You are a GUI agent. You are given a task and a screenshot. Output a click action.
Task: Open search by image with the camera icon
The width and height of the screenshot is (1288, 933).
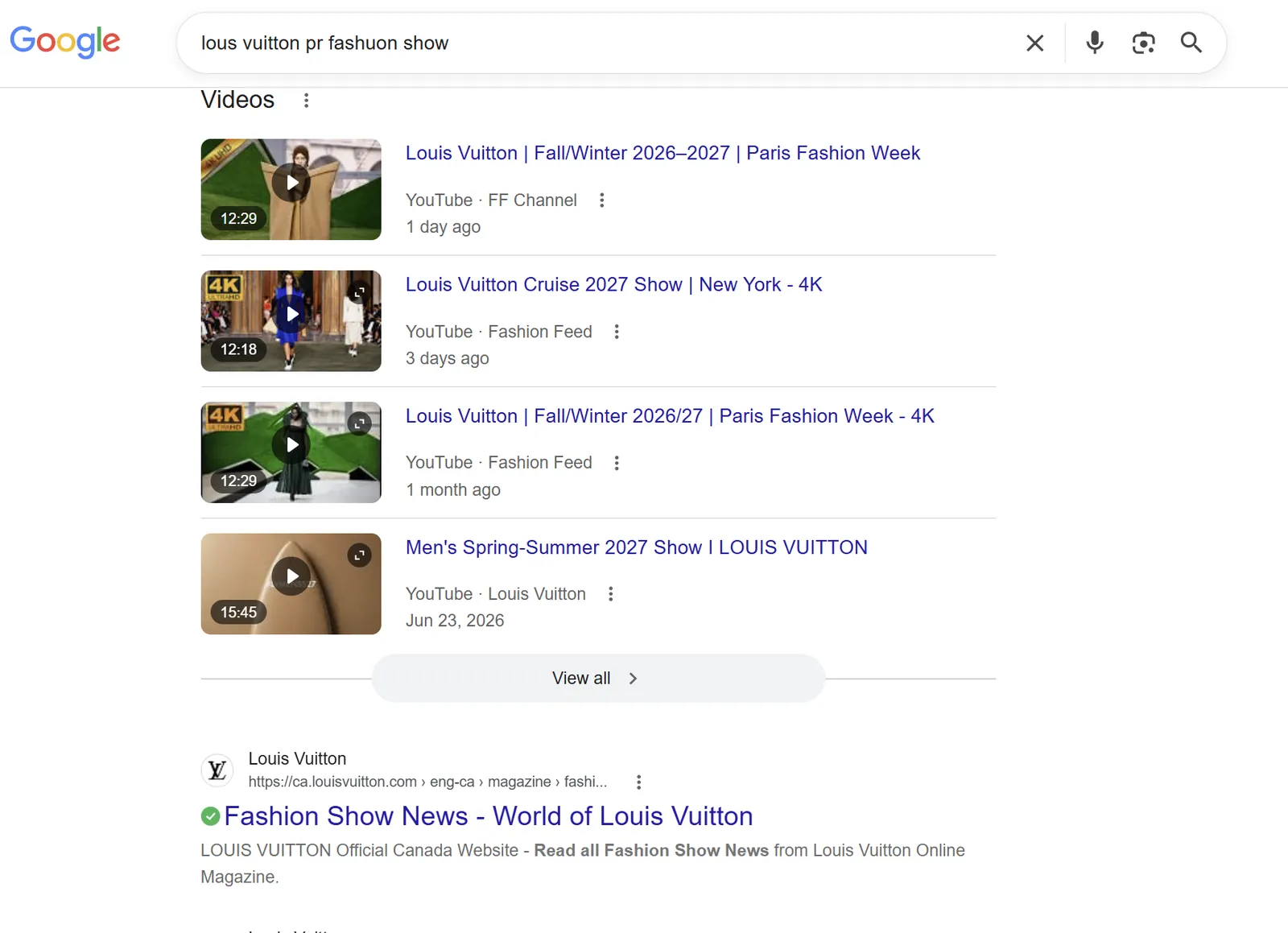tap(1143, 43)
